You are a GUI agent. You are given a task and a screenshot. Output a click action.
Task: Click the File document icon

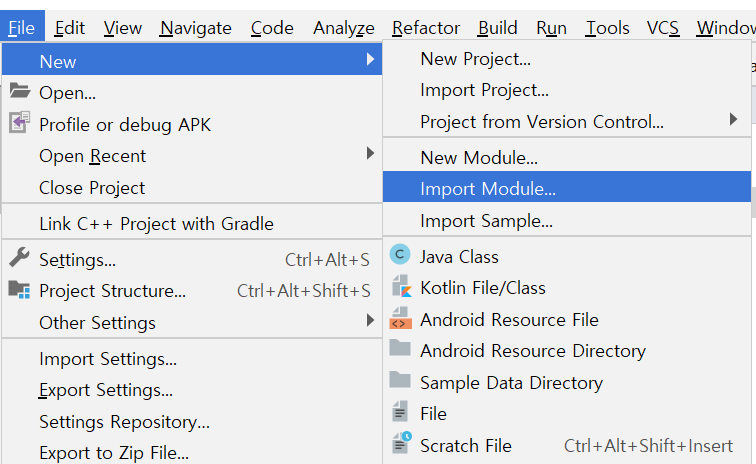click(x=400, y=411)
